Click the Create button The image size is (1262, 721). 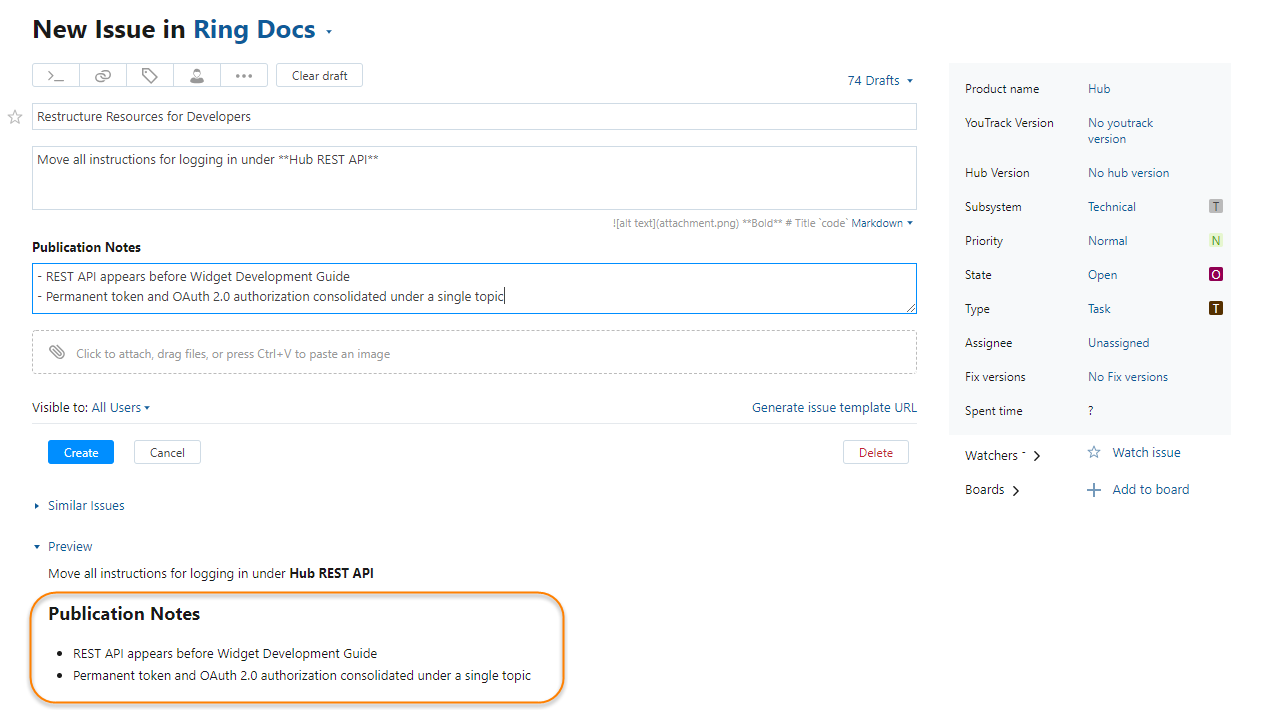click(x=81, y=453)
